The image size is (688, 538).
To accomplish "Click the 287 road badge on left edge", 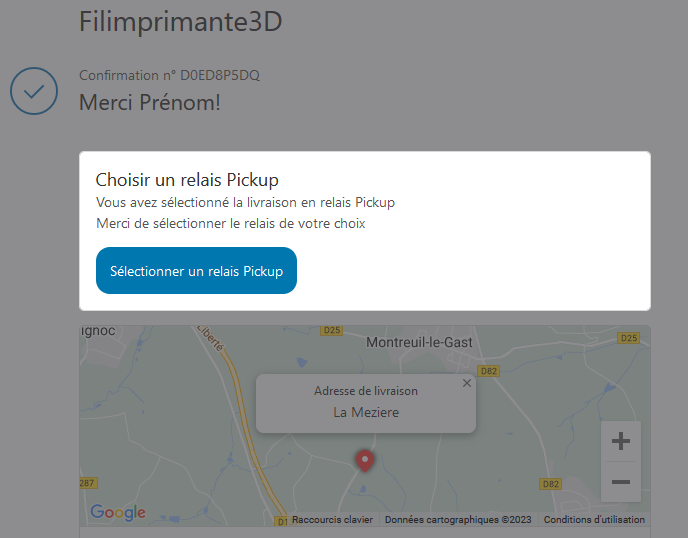I will click(88, 483).
